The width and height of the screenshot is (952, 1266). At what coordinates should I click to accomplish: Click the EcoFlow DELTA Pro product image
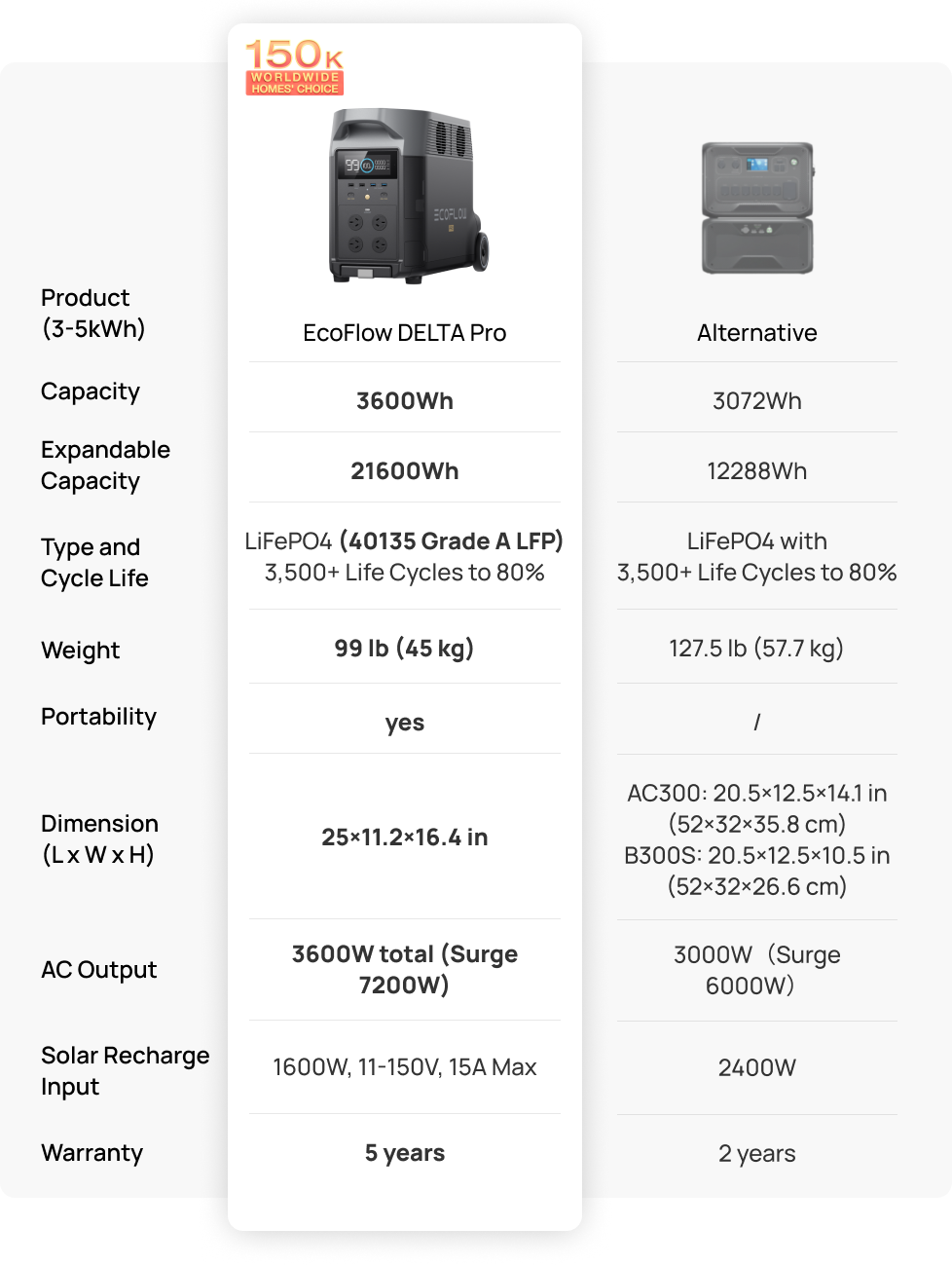(408, 196)
